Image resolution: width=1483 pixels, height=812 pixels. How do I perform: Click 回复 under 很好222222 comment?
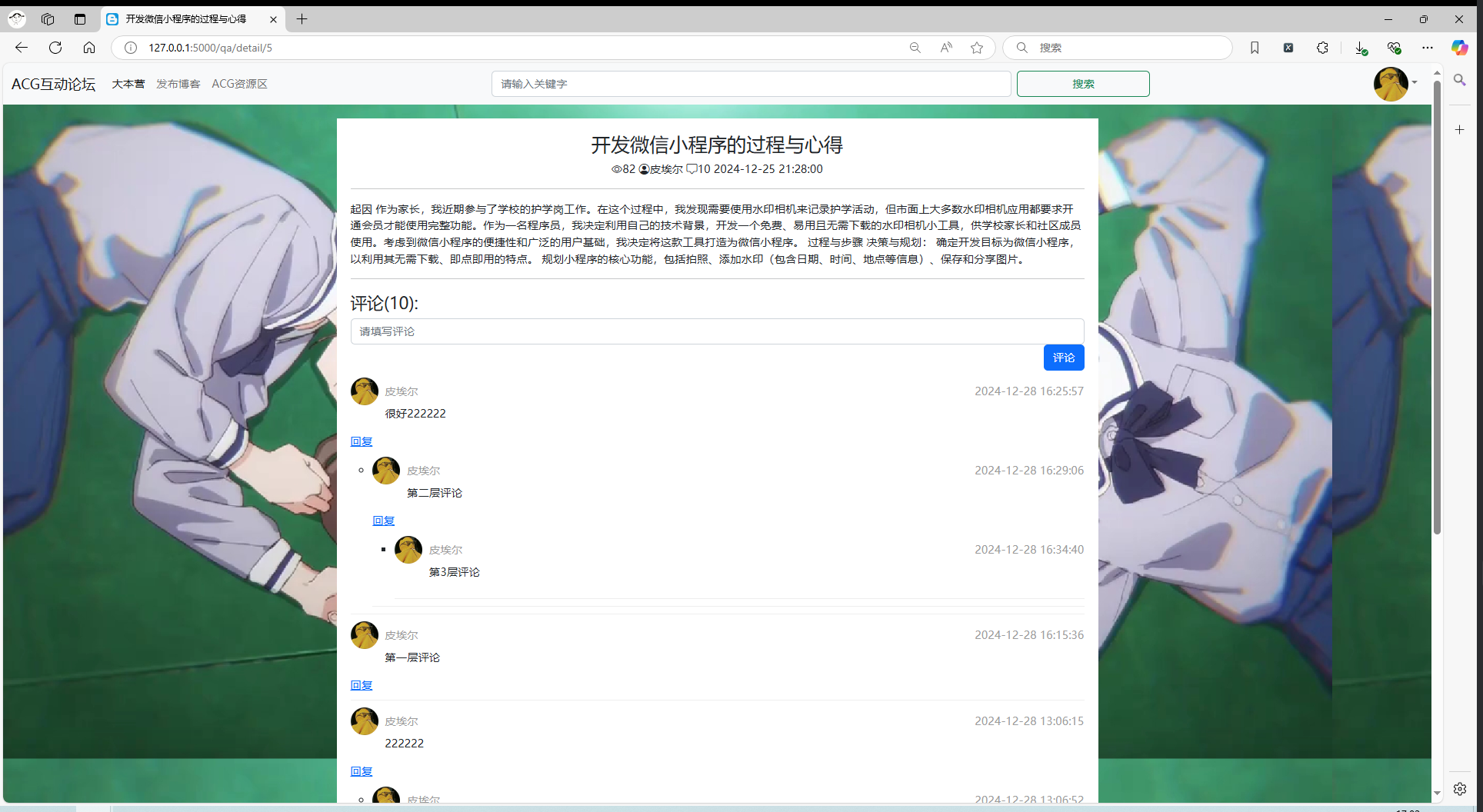coord(362,441)
